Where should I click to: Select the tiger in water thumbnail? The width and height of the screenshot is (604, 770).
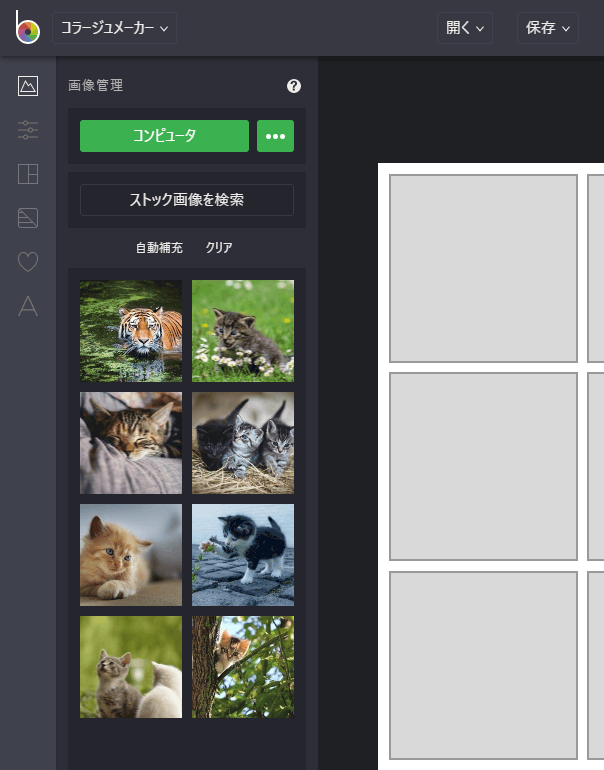(131, 331)
